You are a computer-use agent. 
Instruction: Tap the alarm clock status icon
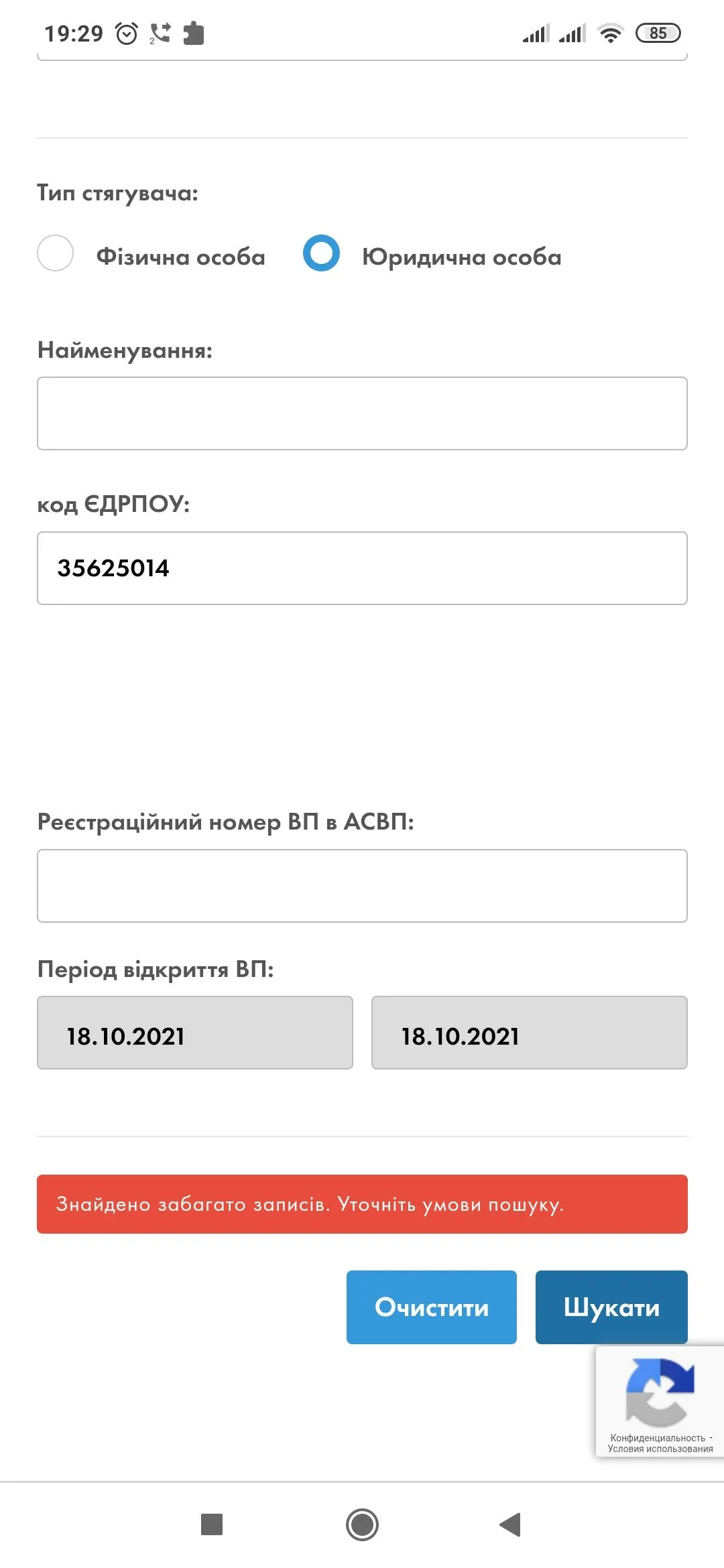(x=127, y=33)
